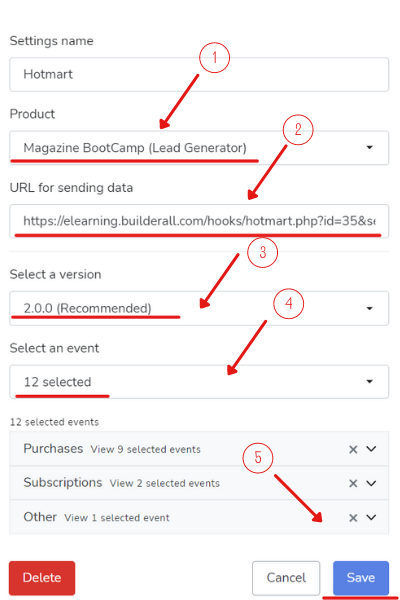Cancel the settings dialog
This screenshot has height=600, width=400.
286,577
